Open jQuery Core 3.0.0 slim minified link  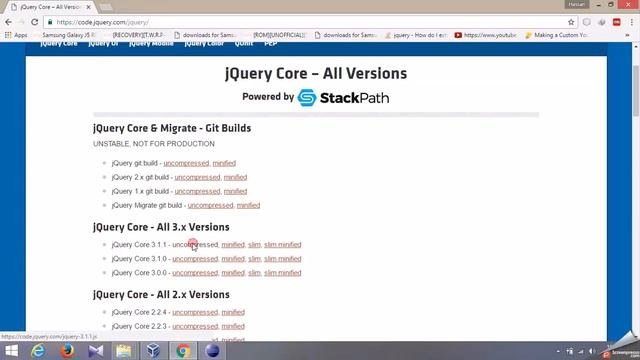click(282, 273)
